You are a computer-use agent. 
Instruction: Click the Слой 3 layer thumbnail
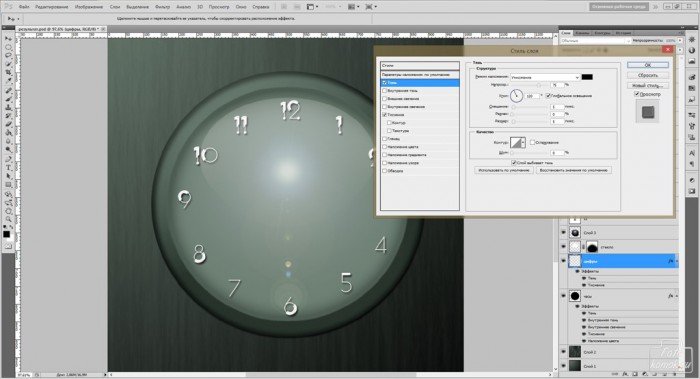click(x=575, y=233)
